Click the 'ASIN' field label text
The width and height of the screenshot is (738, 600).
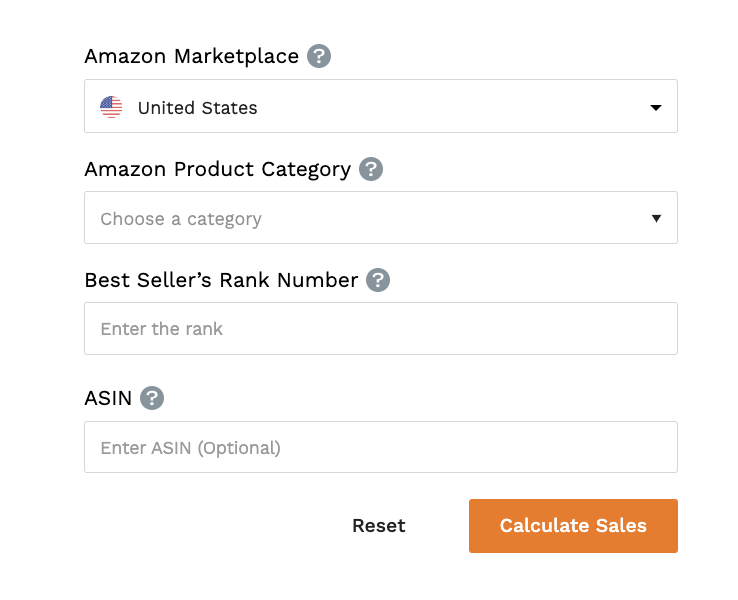tap(108, 398)
